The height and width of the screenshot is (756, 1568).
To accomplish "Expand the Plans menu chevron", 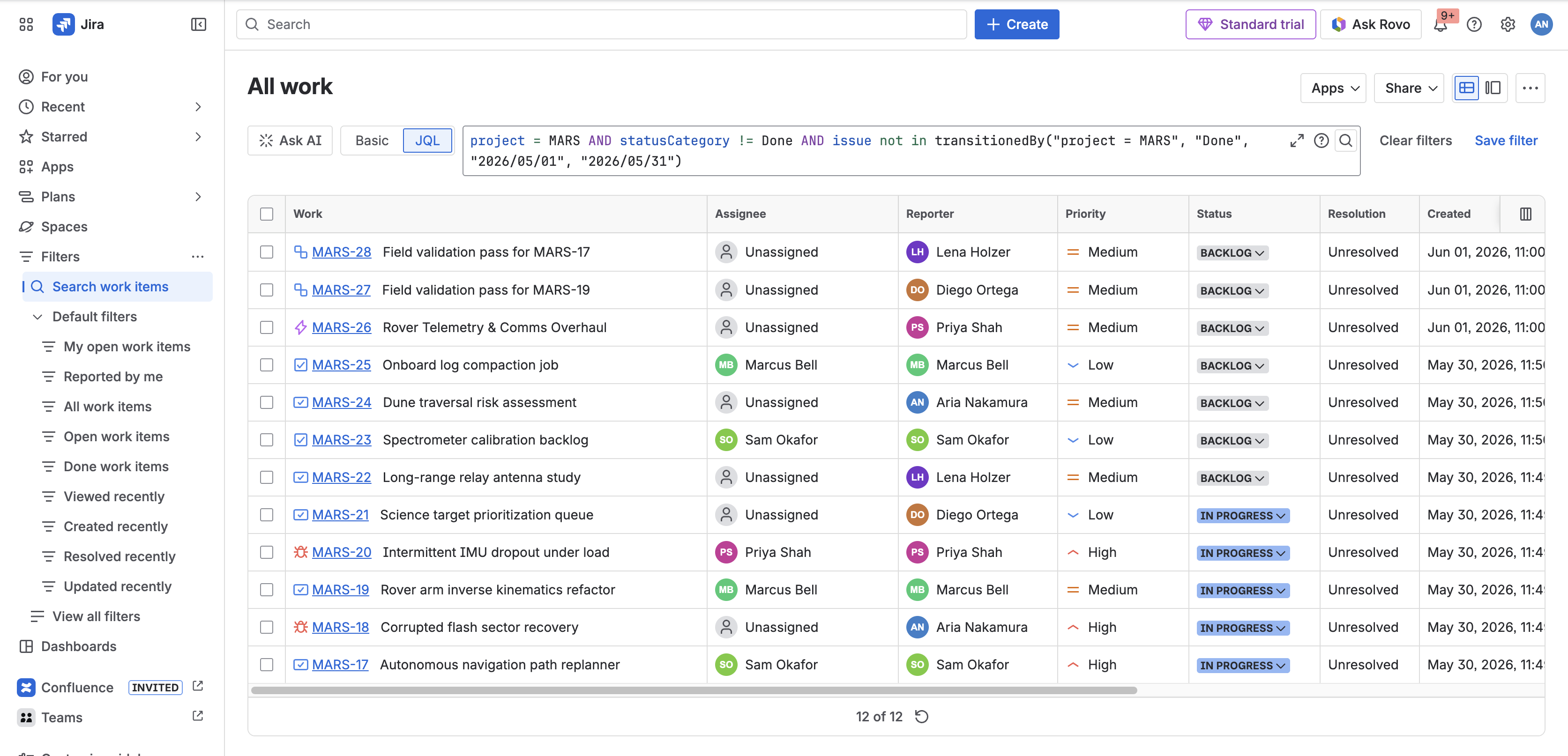I will (198, 197).
